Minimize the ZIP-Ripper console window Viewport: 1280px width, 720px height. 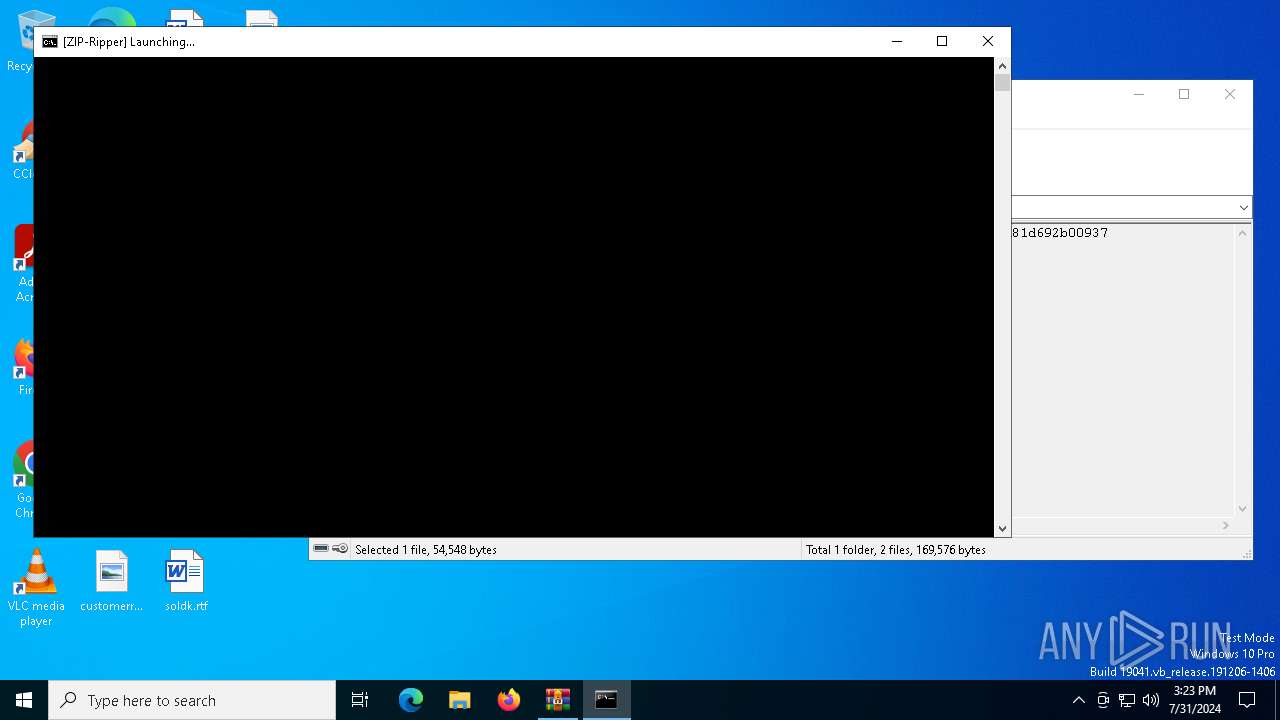(896, 42)
